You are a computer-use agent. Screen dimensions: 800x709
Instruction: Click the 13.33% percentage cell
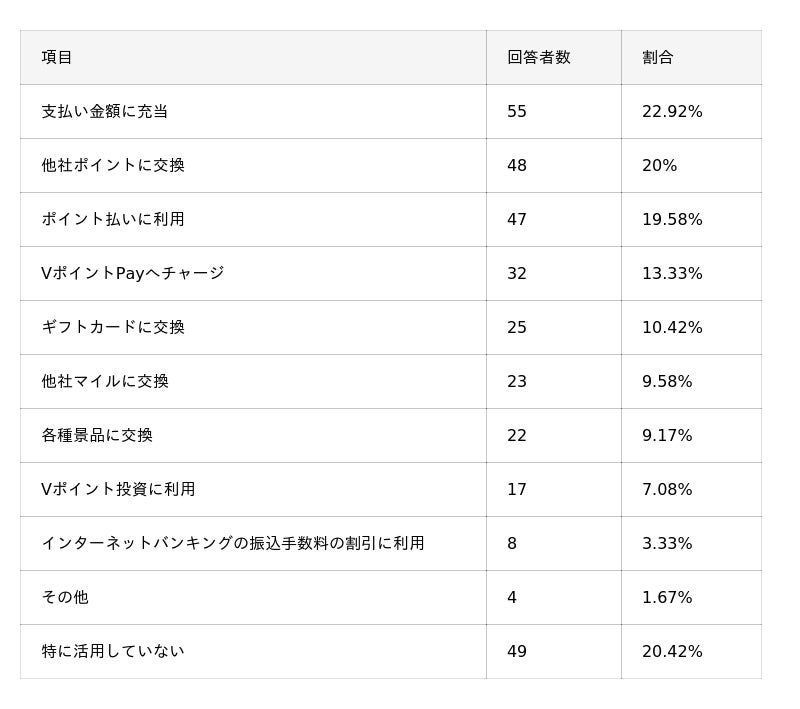pyautogui.click(x=672, y=274)
